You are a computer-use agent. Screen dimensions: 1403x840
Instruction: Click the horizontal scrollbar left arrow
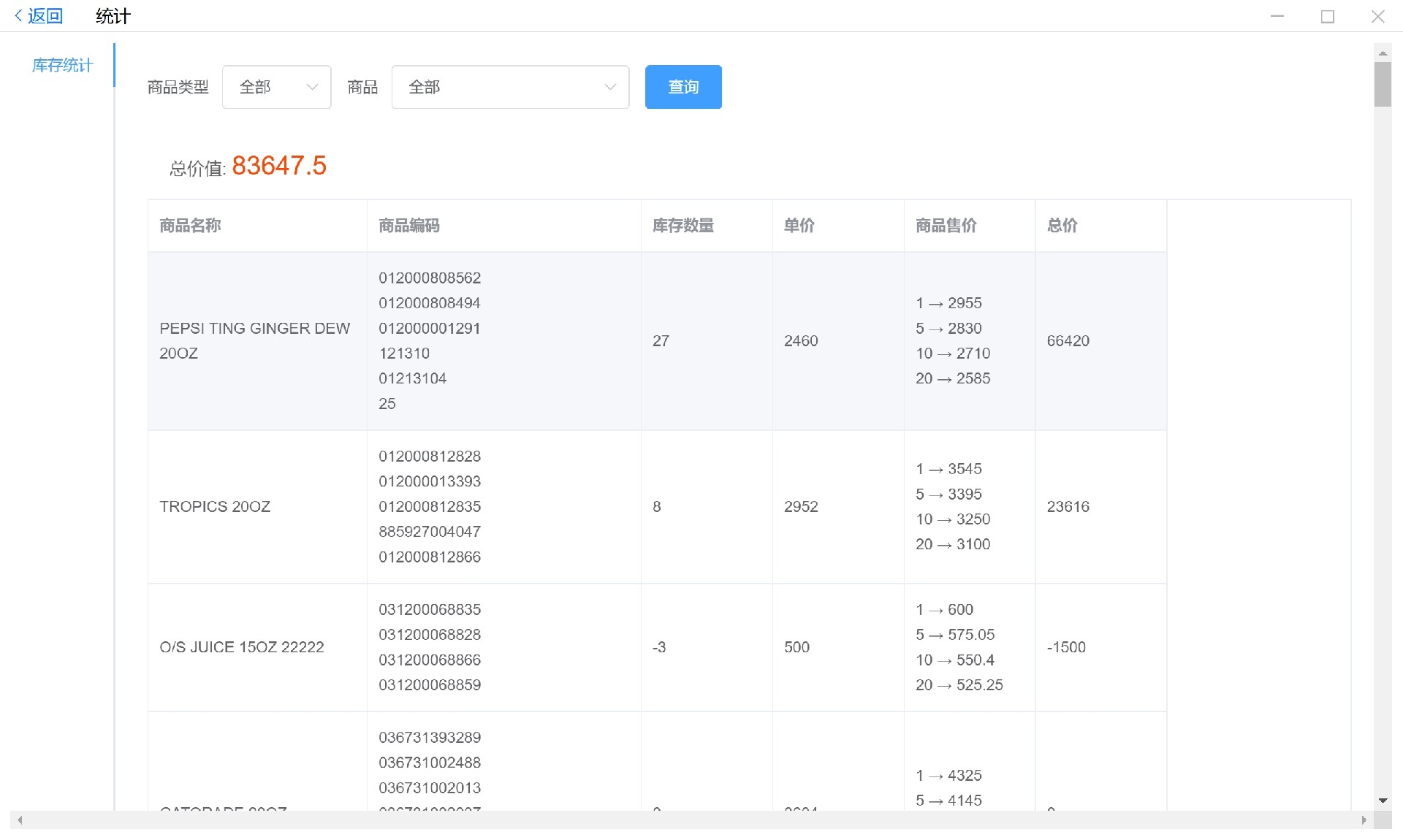[x=20, y=820]
